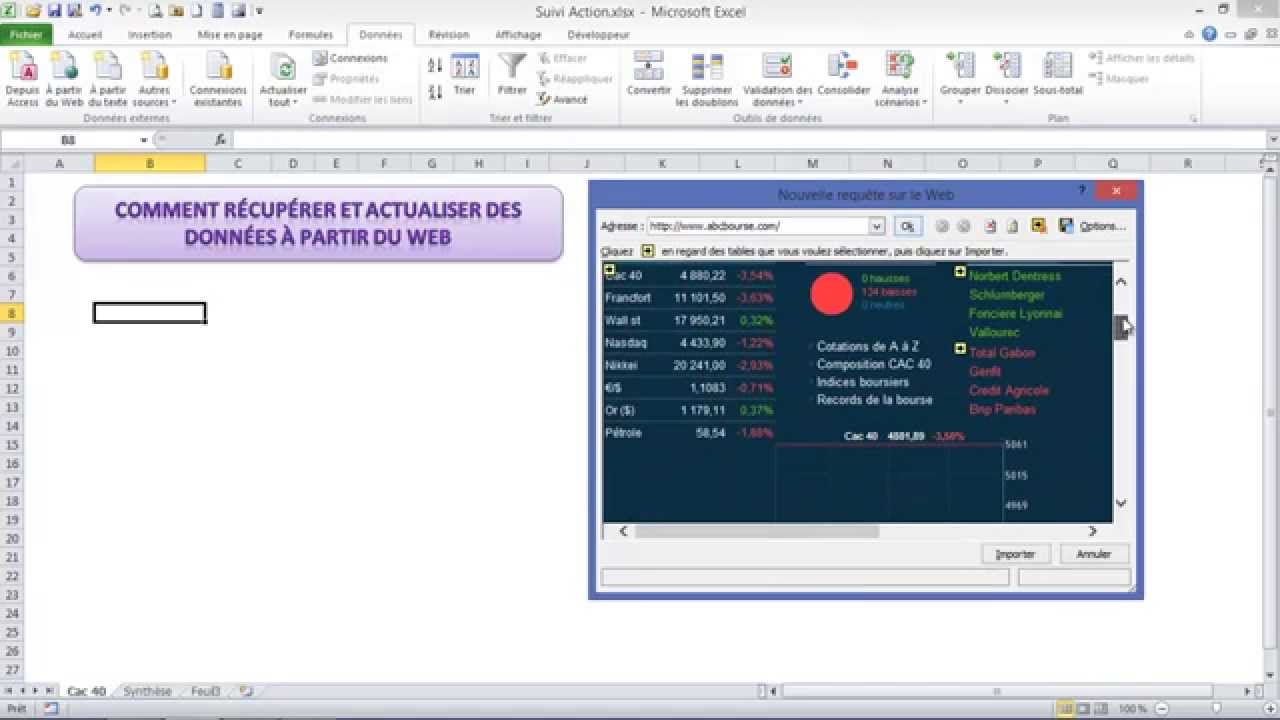Screen dimensions: 1280x720
Task: Open the Analyse scénarios dropdown
Action: [x=901, y=96]
